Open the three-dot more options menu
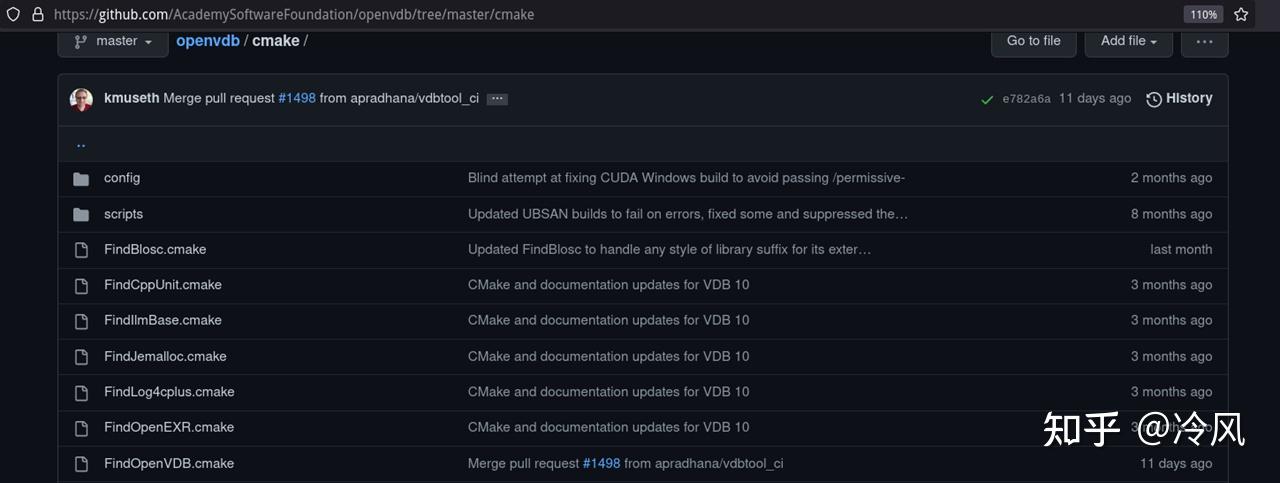 1204,41
